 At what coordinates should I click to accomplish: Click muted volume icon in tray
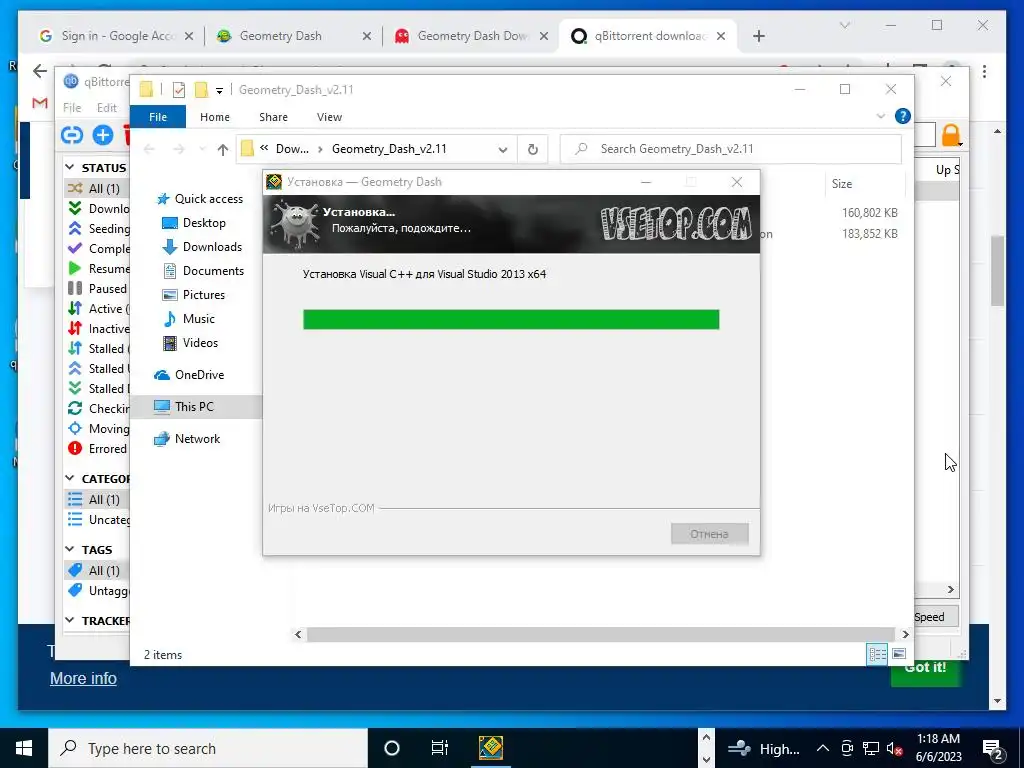click(x=894, y=749)
